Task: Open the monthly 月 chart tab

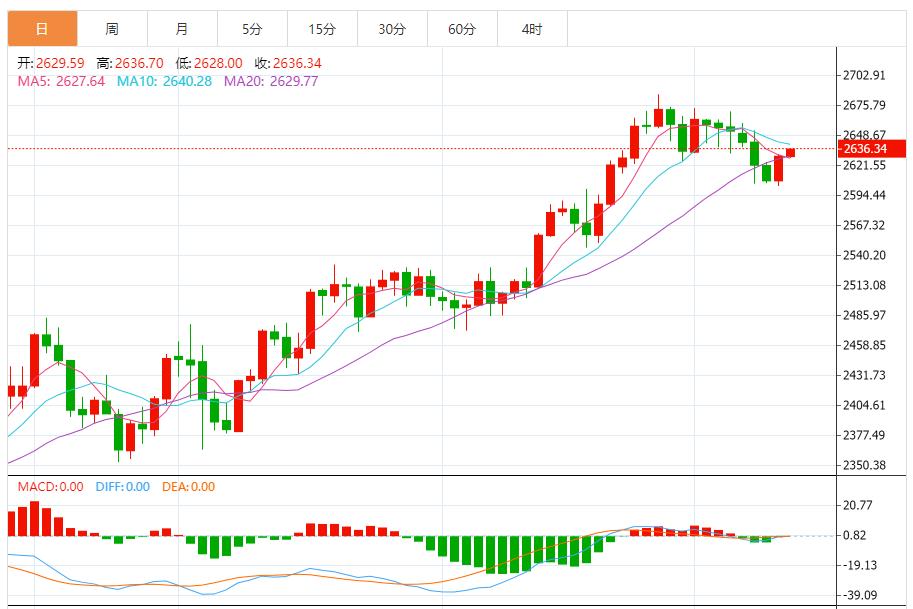Action: [182, 29]
